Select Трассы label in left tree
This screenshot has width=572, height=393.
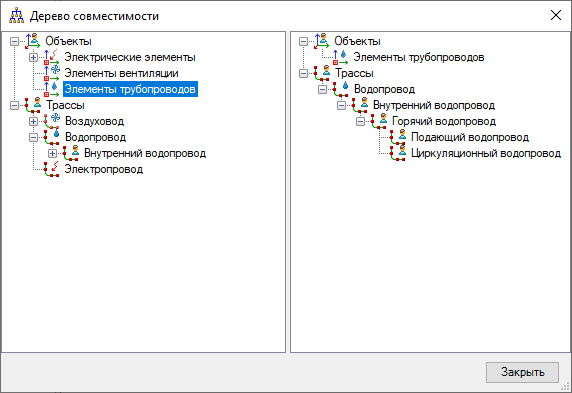point(65,105)
